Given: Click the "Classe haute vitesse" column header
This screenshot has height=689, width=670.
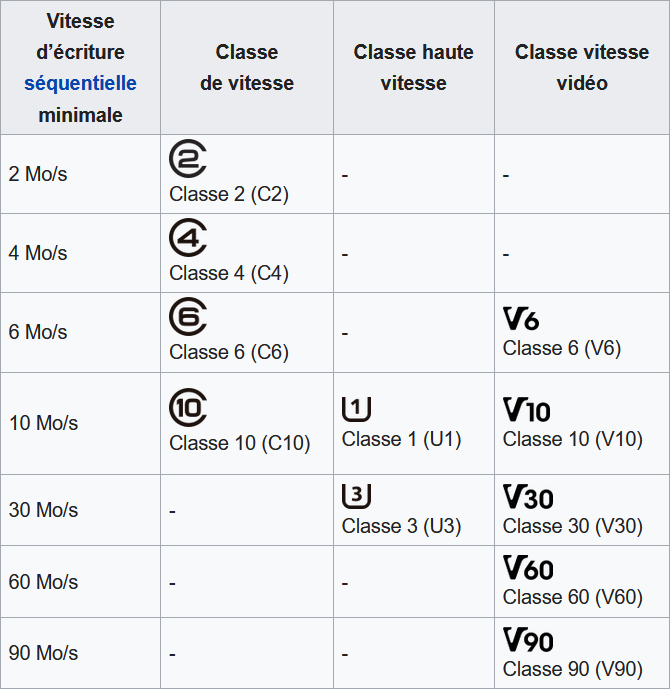Looking at the screenshot, I should point(413,68).
